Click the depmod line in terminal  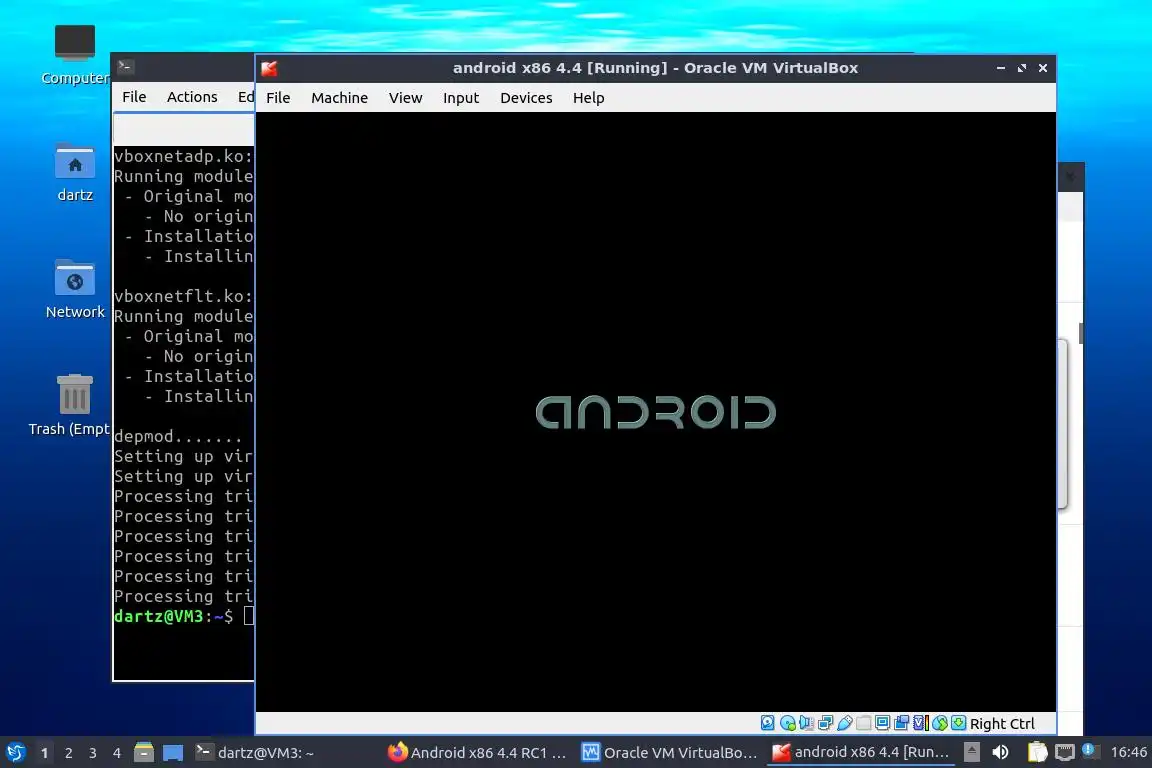(x=178, y=437)
